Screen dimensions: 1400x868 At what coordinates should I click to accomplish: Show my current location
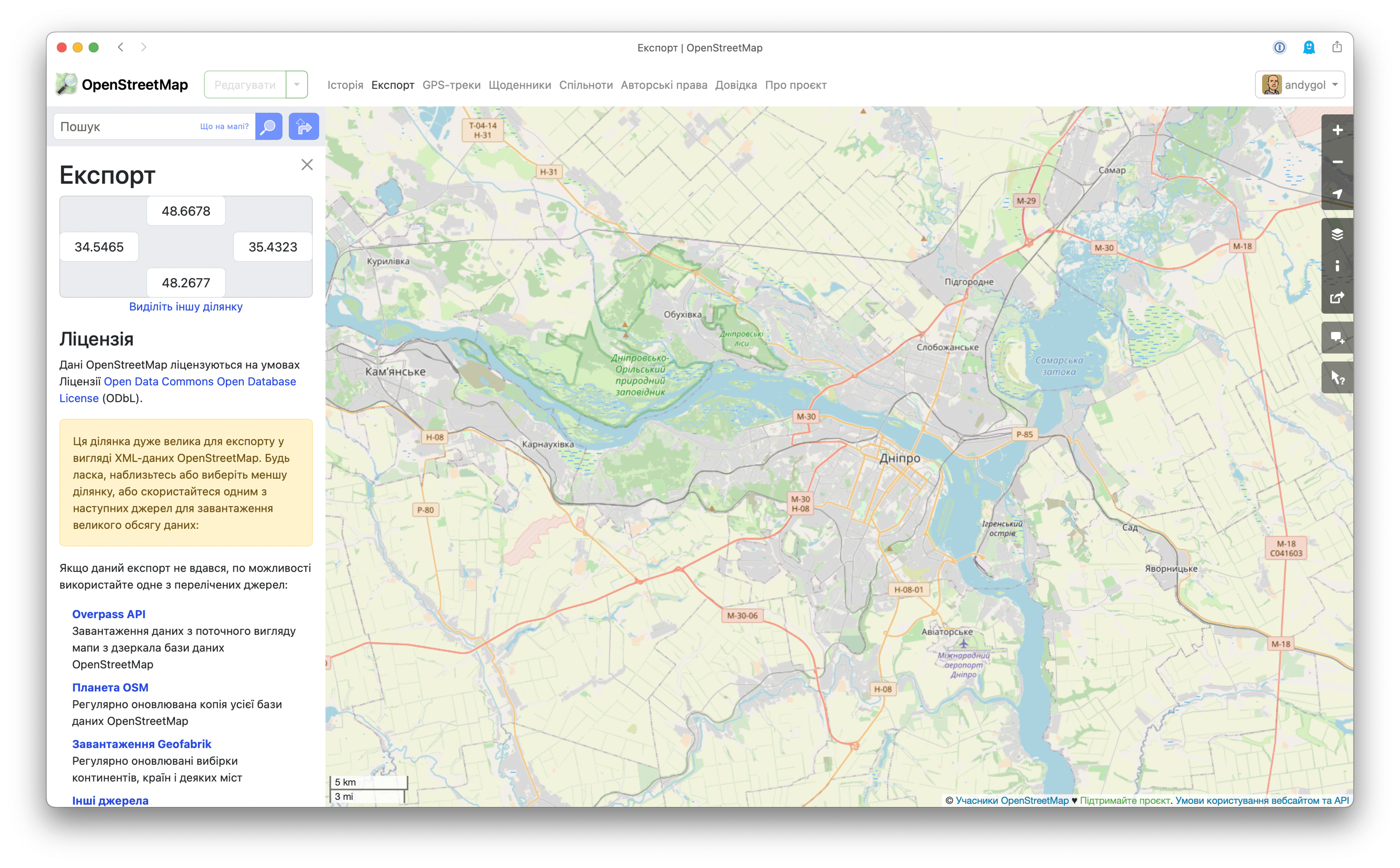point(1337,193)
